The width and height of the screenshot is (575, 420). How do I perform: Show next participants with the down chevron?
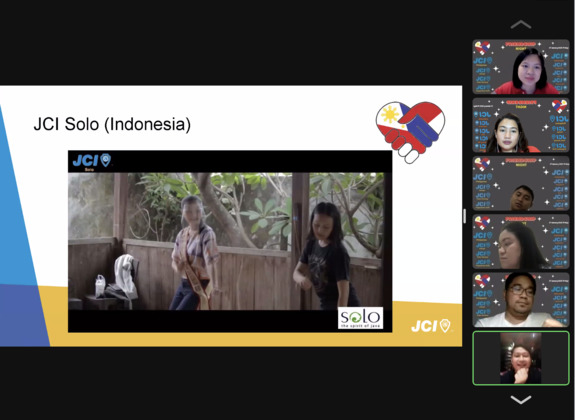tap(521, 399)
